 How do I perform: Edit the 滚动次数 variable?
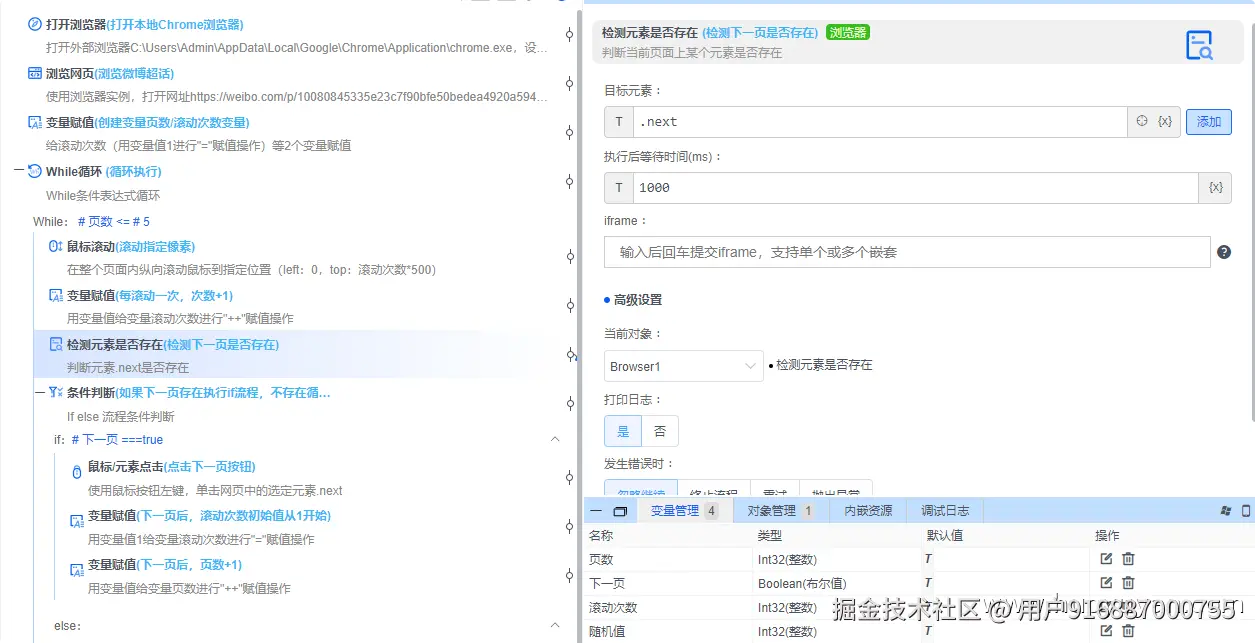[x=1106, y=607]
